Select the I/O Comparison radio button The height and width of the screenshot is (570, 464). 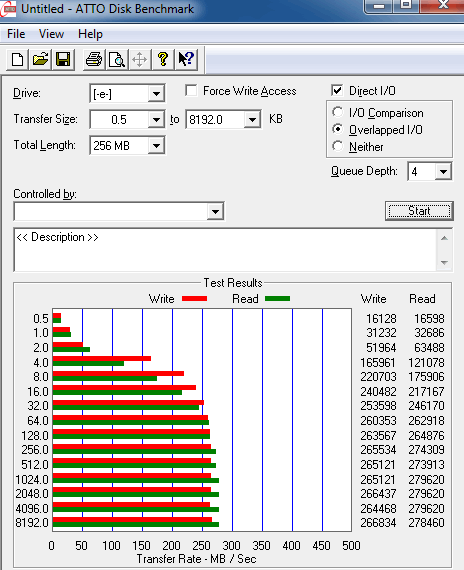pos(337,112)
